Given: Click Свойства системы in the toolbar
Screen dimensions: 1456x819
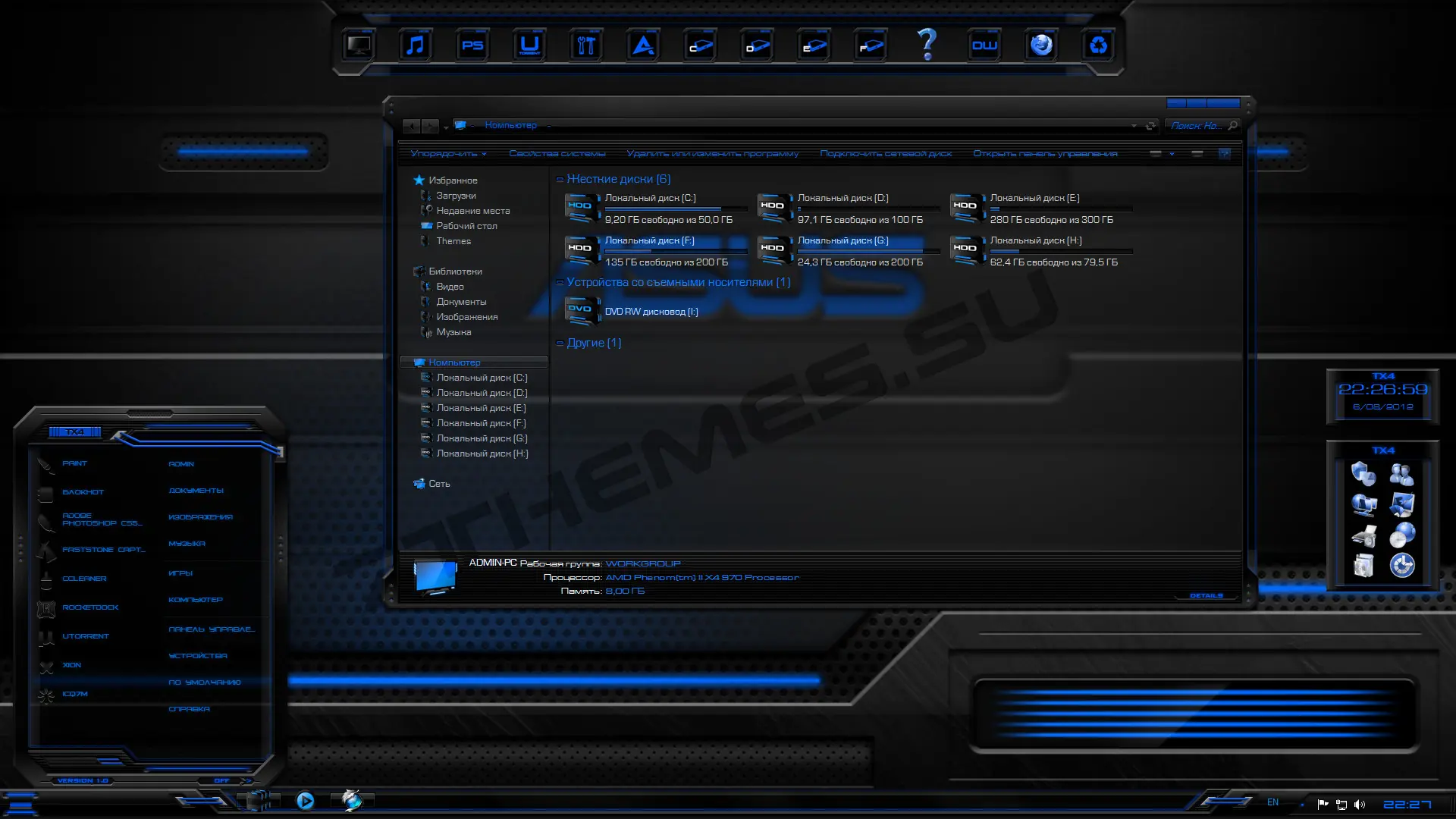Looking at the screenshot, I should (557, 154).
